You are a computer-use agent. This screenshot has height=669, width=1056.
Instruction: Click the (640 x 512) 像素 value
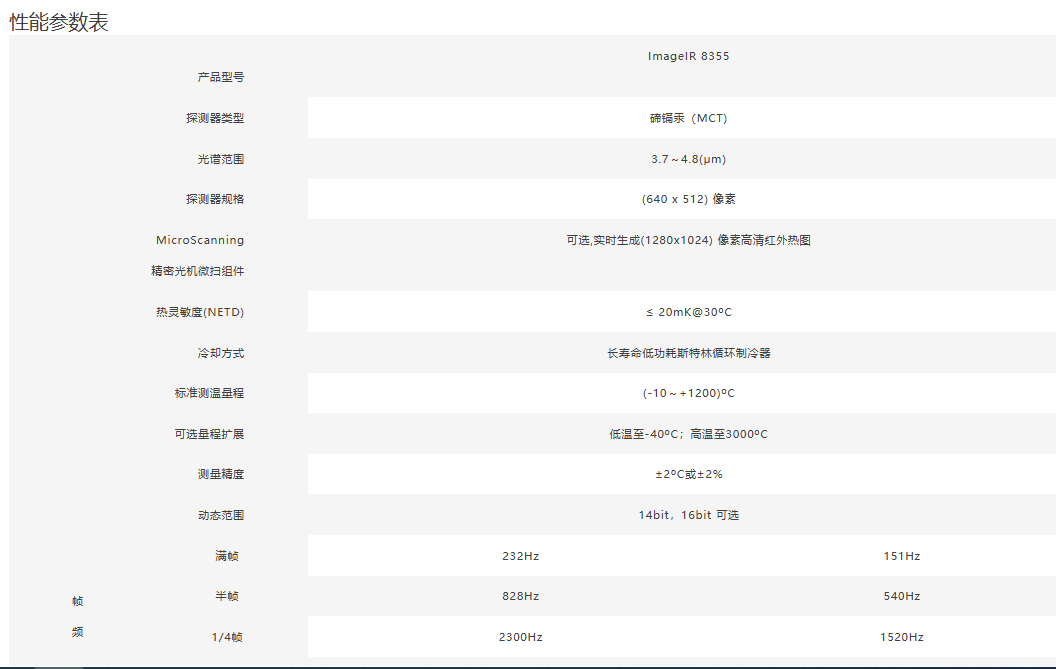[688, 199]
